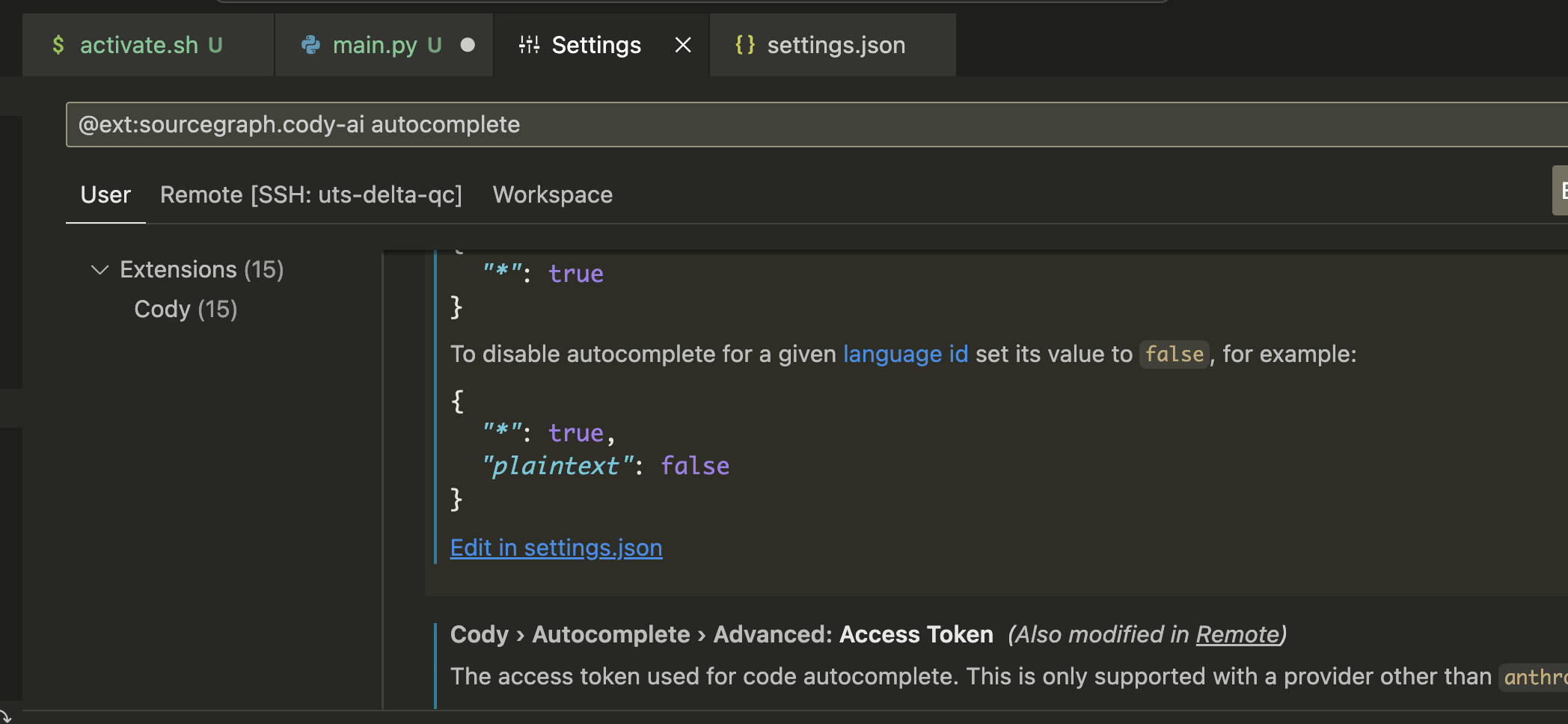Select Cody (15) in the settings tree
The image size is (1568, 724).
(x=186, y=309)
